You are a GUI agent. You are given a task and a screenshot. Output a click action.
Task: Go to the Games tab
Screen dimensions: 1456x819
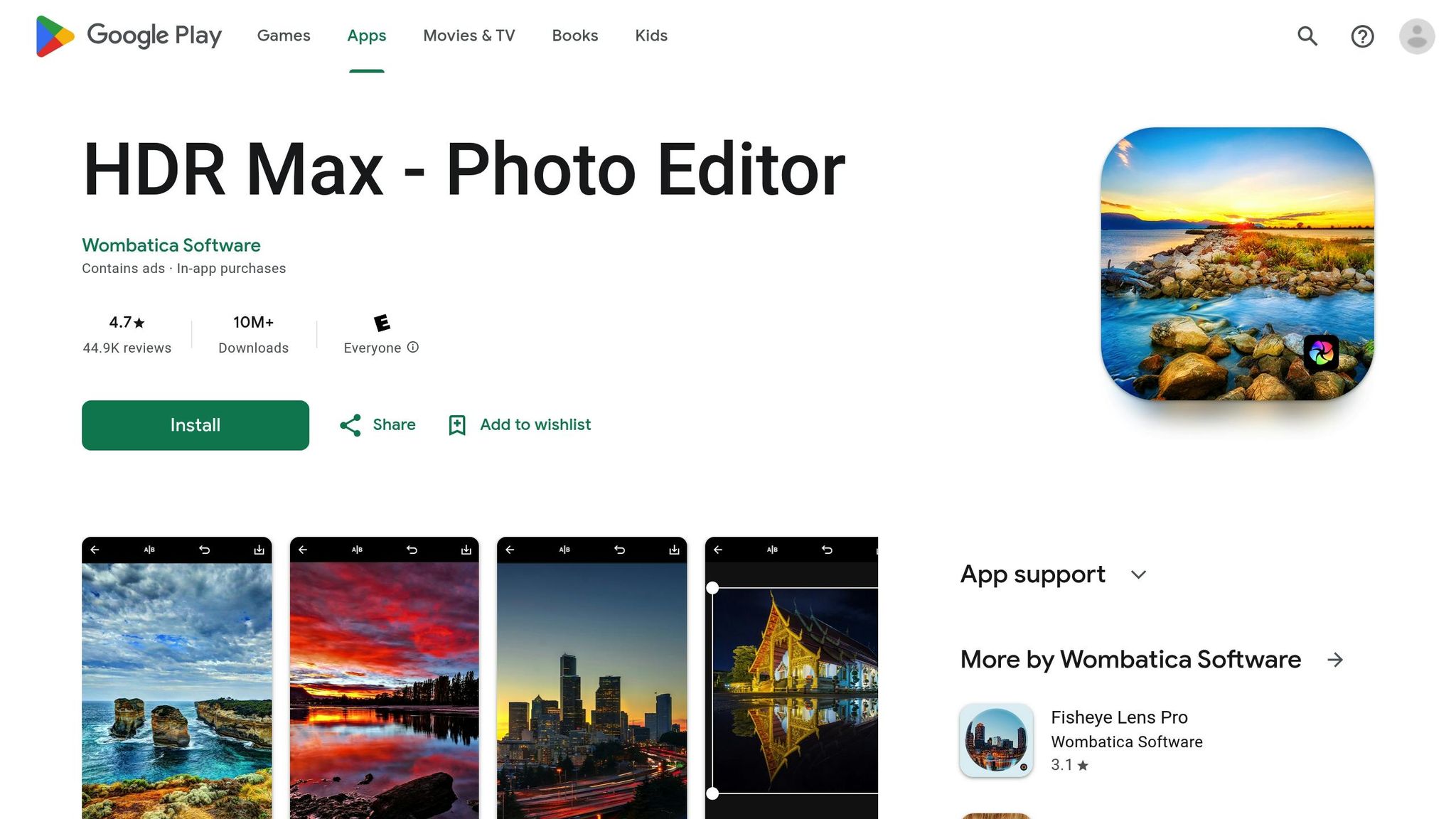(284, 36)
